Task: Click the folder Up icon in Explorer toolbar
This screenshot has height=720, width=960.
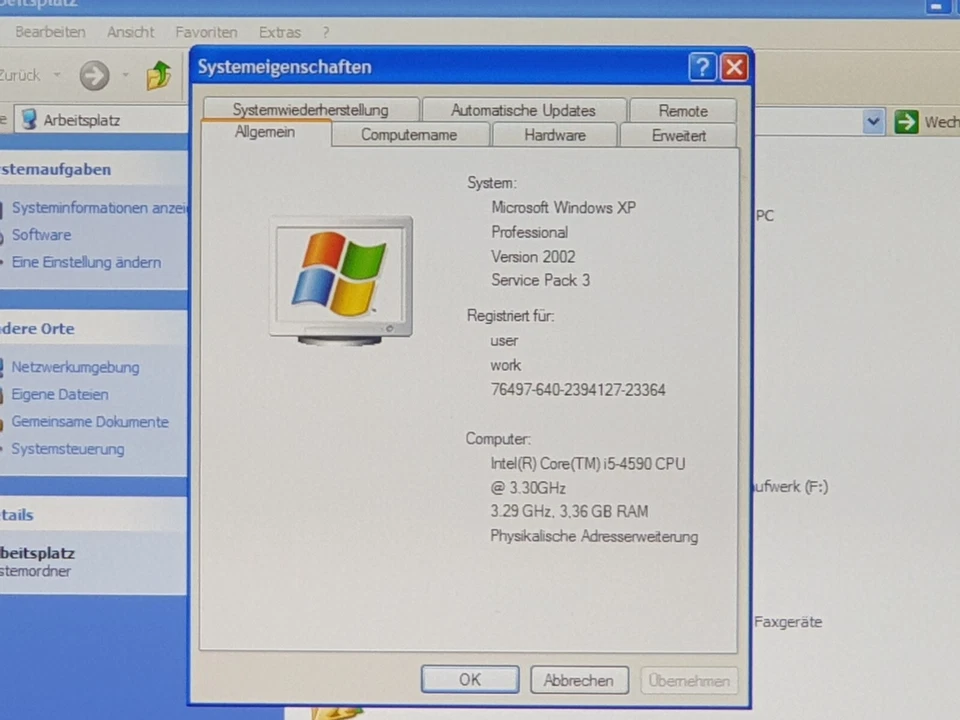Action: (x=159, y=75)
